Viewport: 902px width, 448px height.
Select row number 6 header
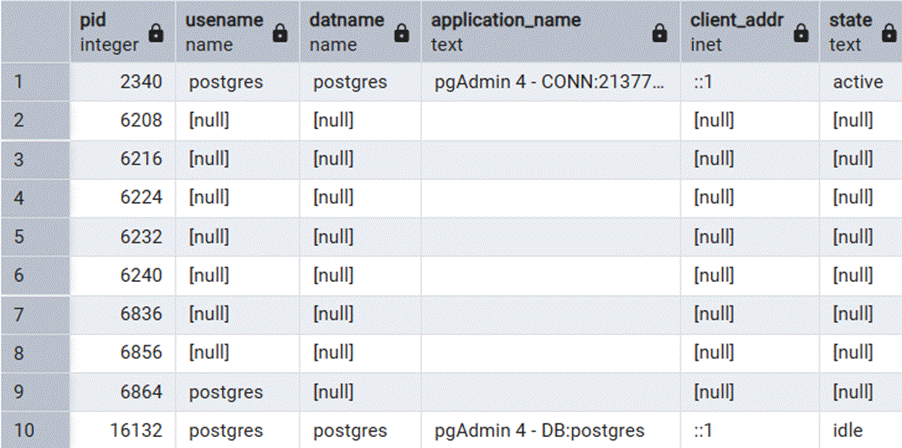(35, 275)
